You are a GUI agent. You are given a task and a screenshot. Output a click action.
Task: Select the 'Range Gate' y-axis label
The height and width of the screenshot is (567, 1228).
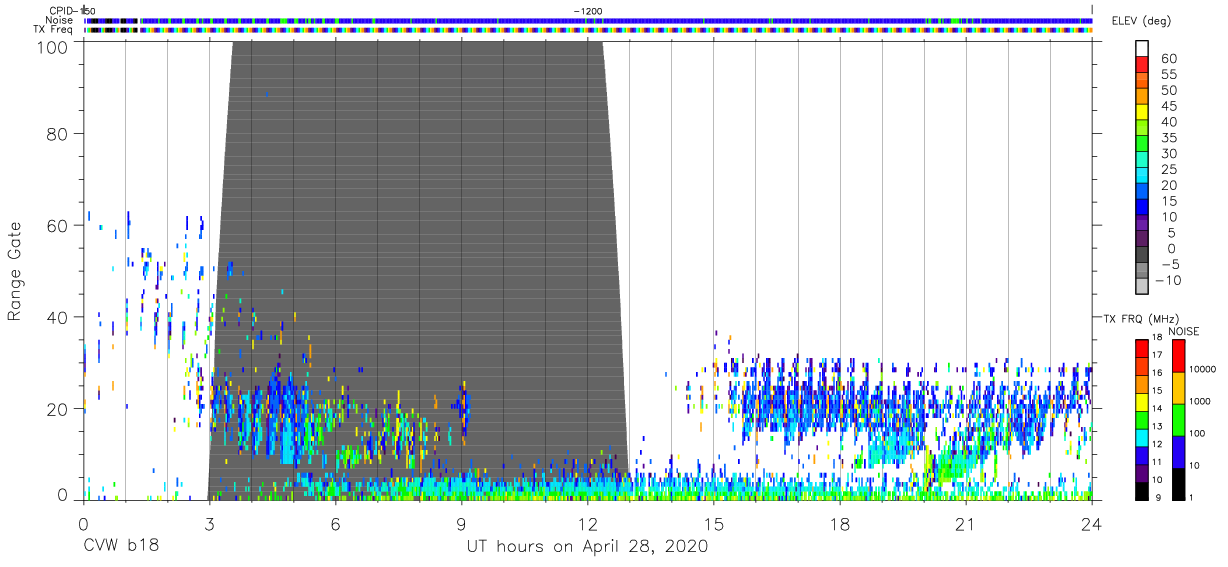(x=15, y=271)
